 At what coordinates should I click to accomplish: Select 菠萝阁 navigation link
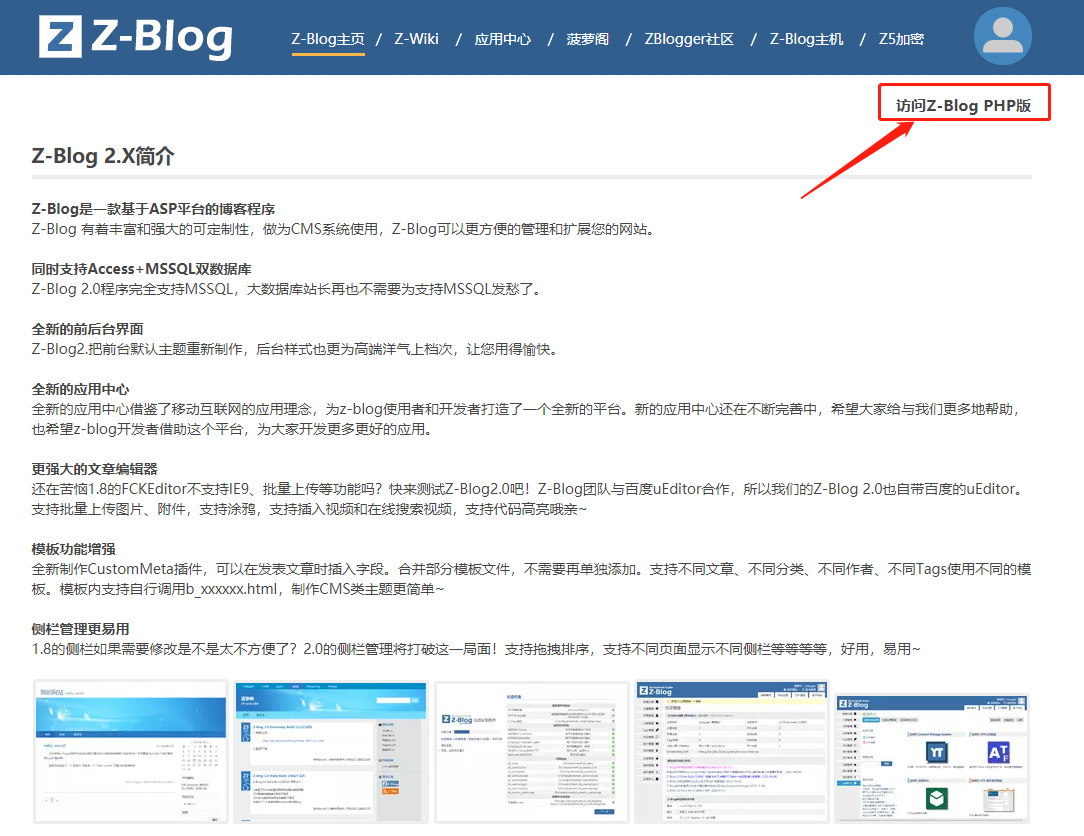588,39
